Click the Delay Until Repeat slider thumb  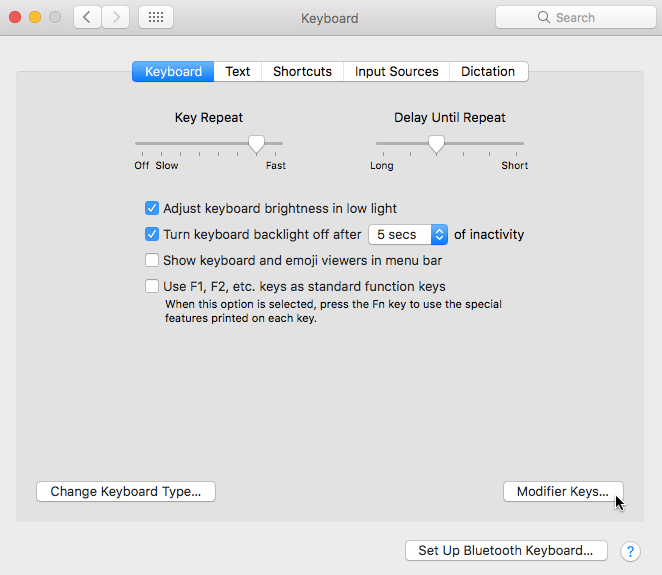(x=436, y=144)
